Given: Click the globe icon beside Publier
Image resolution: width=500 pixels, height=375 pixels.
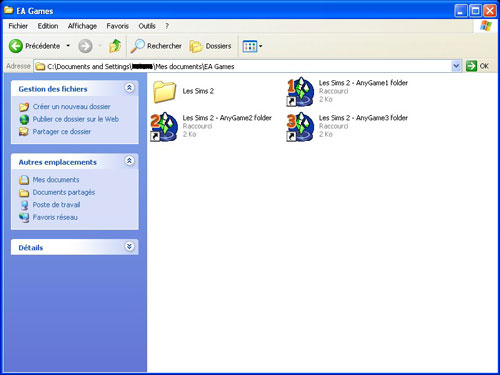Looking at the screenshot, I should tap(24, 119).
